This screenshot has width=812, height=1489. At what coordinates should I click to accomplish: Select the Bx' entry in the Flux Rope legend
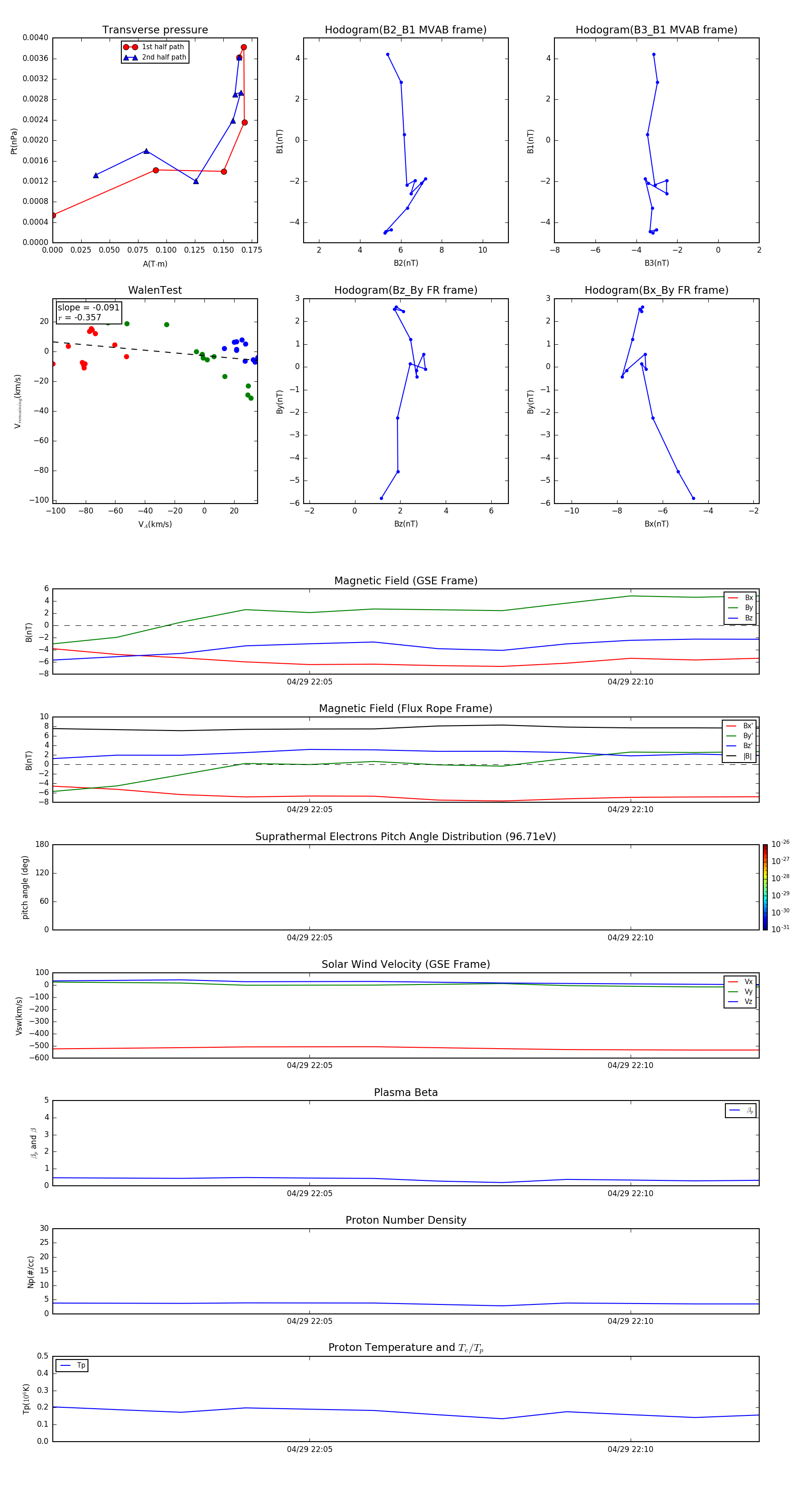(x=739, y=726)
